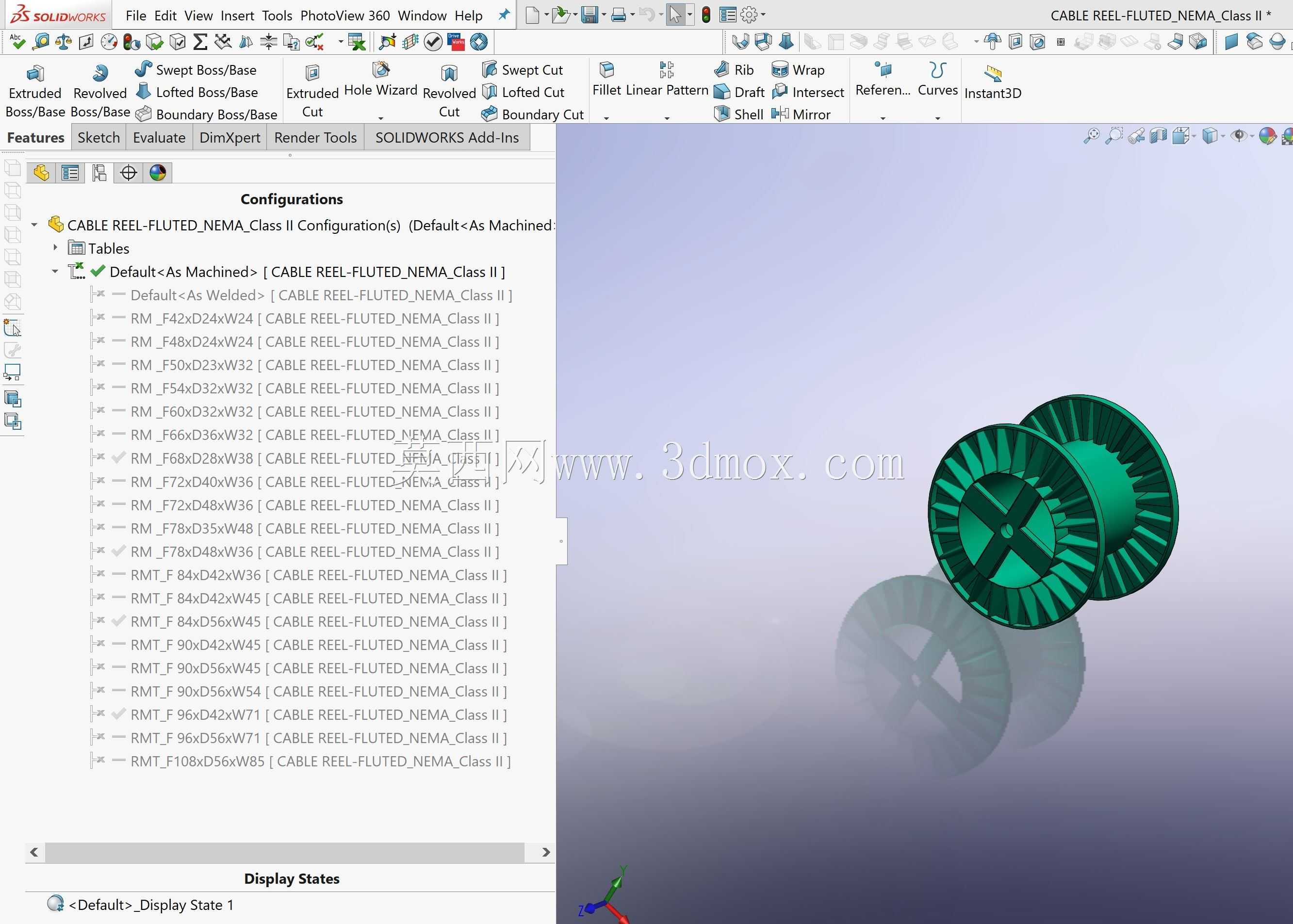The width and height of the screenshot is (1293, 924).
Task: Open the Reference Geometry dropdown arrow
Action: tap(883, 118)
